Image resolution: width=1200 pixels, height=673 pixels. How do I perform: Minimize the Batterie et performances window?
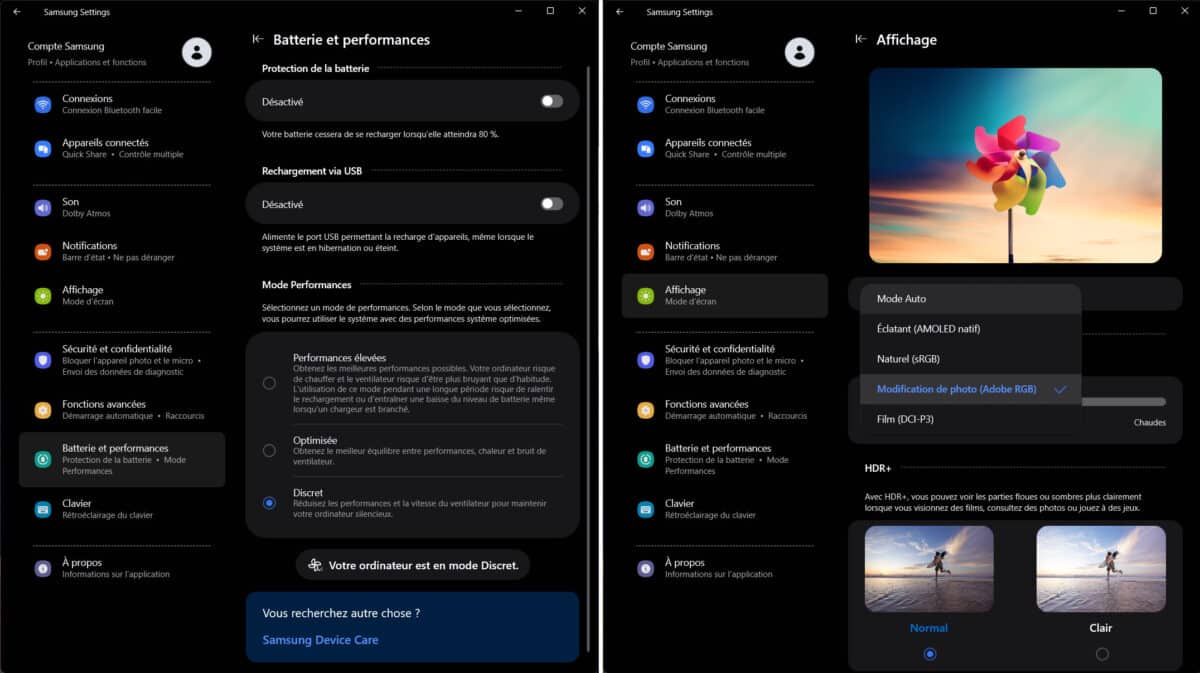tap(518, 11)
